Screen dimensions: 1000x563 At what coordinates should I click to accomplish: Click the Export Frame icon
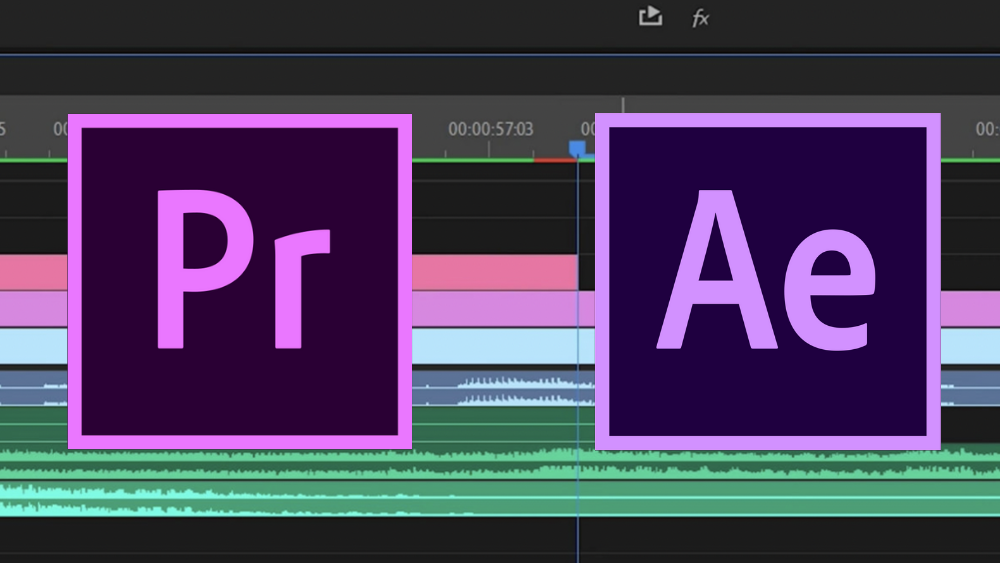tap(650, 16)
